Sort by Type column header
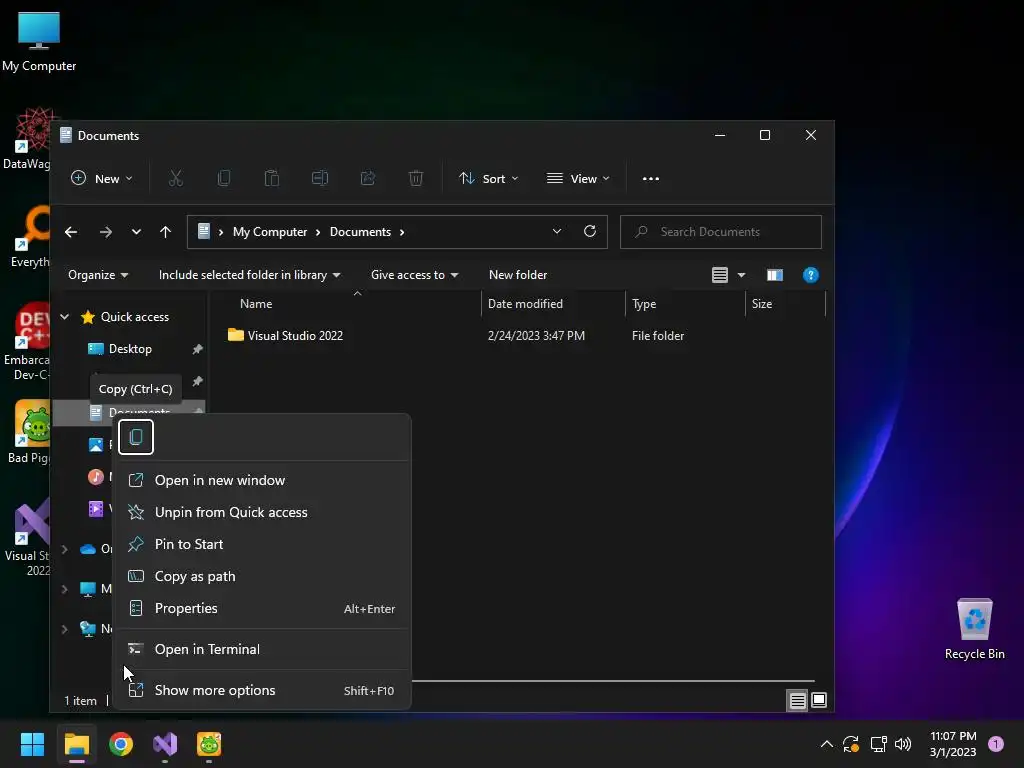1024x768 pixels. (x=644, y=304)
